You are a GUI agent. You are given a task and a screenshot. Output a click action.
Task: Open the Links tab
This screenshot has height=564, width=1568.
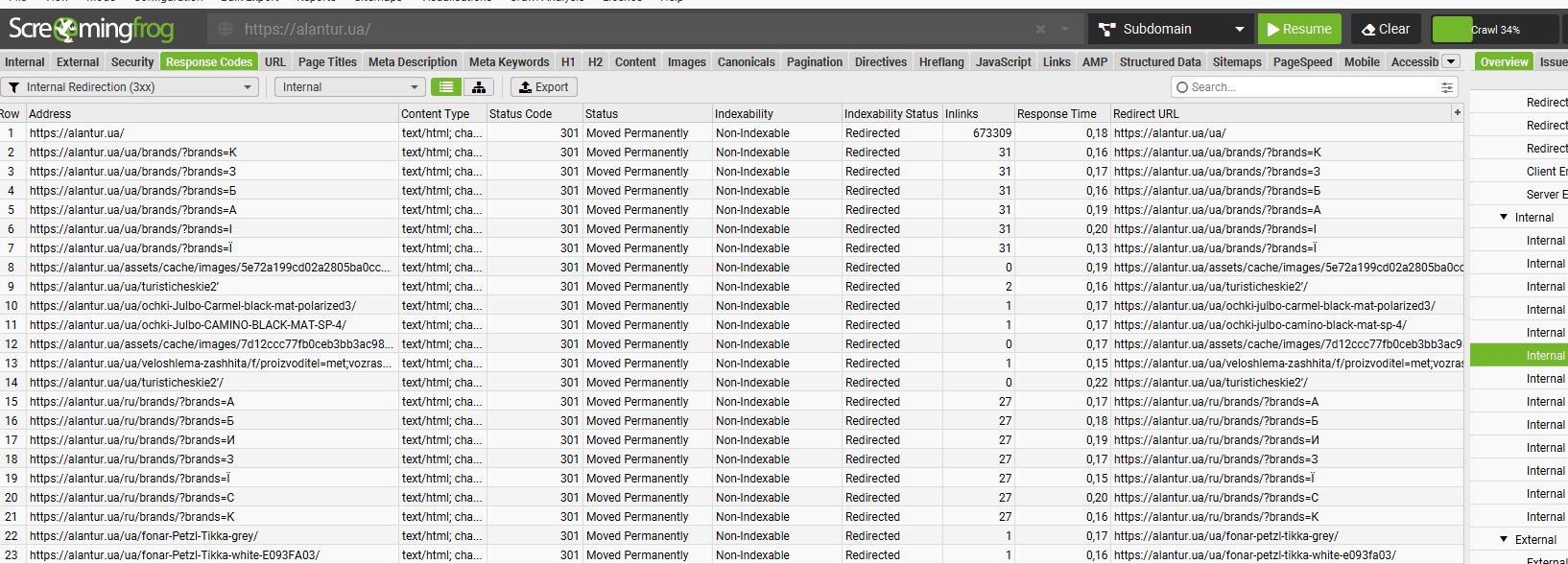click(x=1057, y=62)
